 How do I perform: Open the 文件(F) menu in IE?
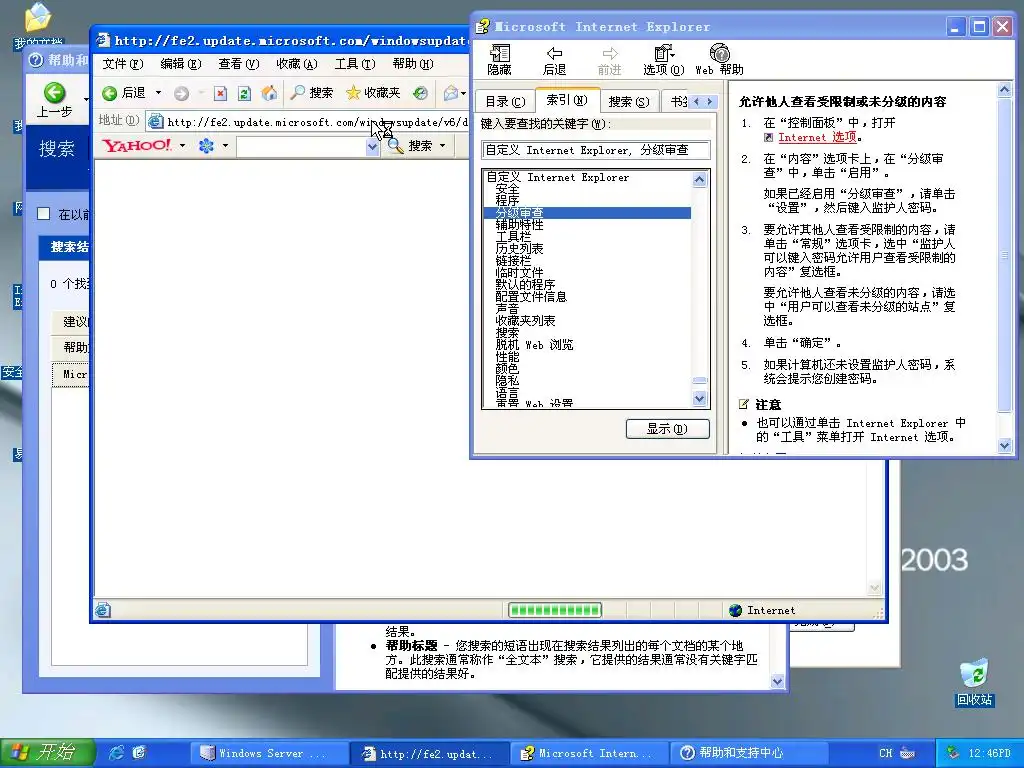point(122,64)
